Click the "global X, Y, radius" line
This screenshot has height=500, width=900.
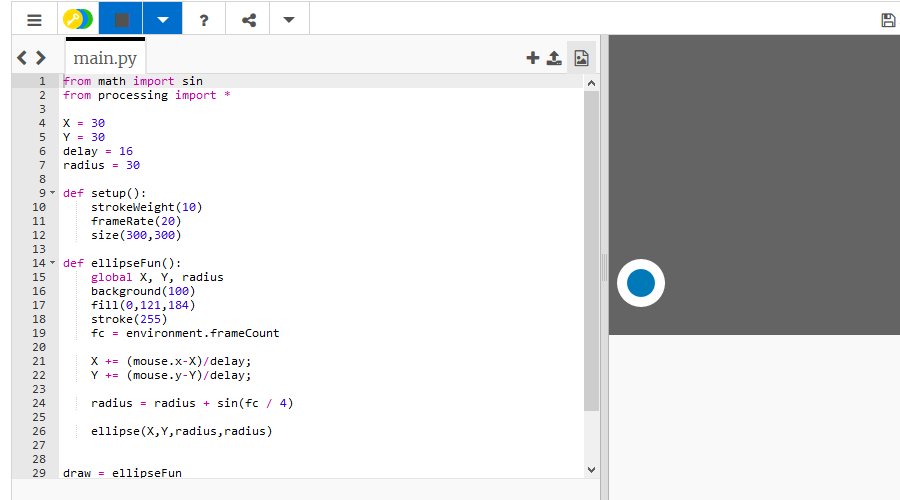pos(157,277)
